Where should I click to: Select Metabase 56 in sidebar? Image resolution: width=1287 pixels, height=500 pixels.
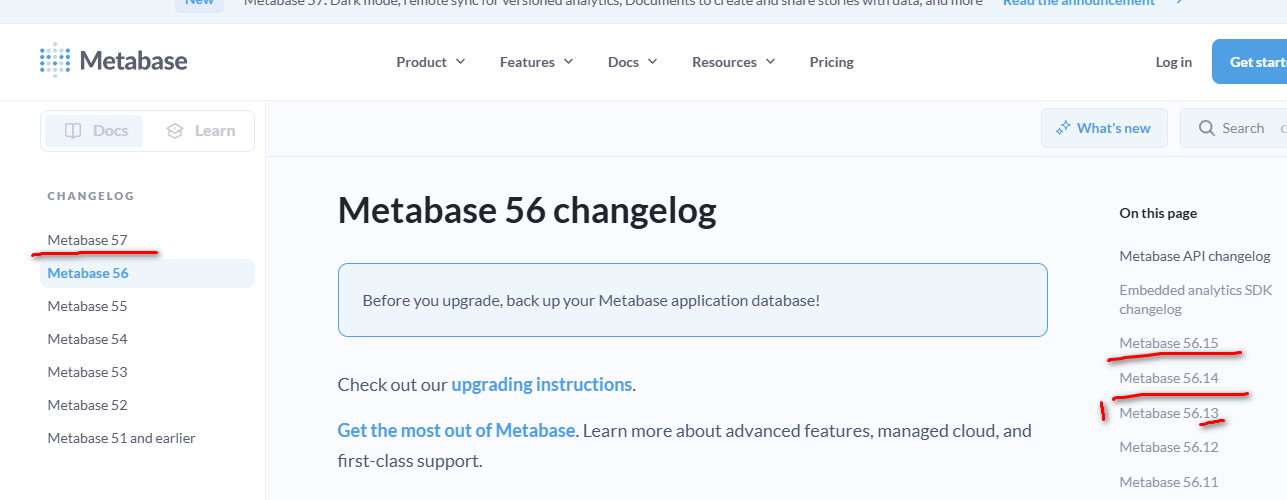[147, 273]
